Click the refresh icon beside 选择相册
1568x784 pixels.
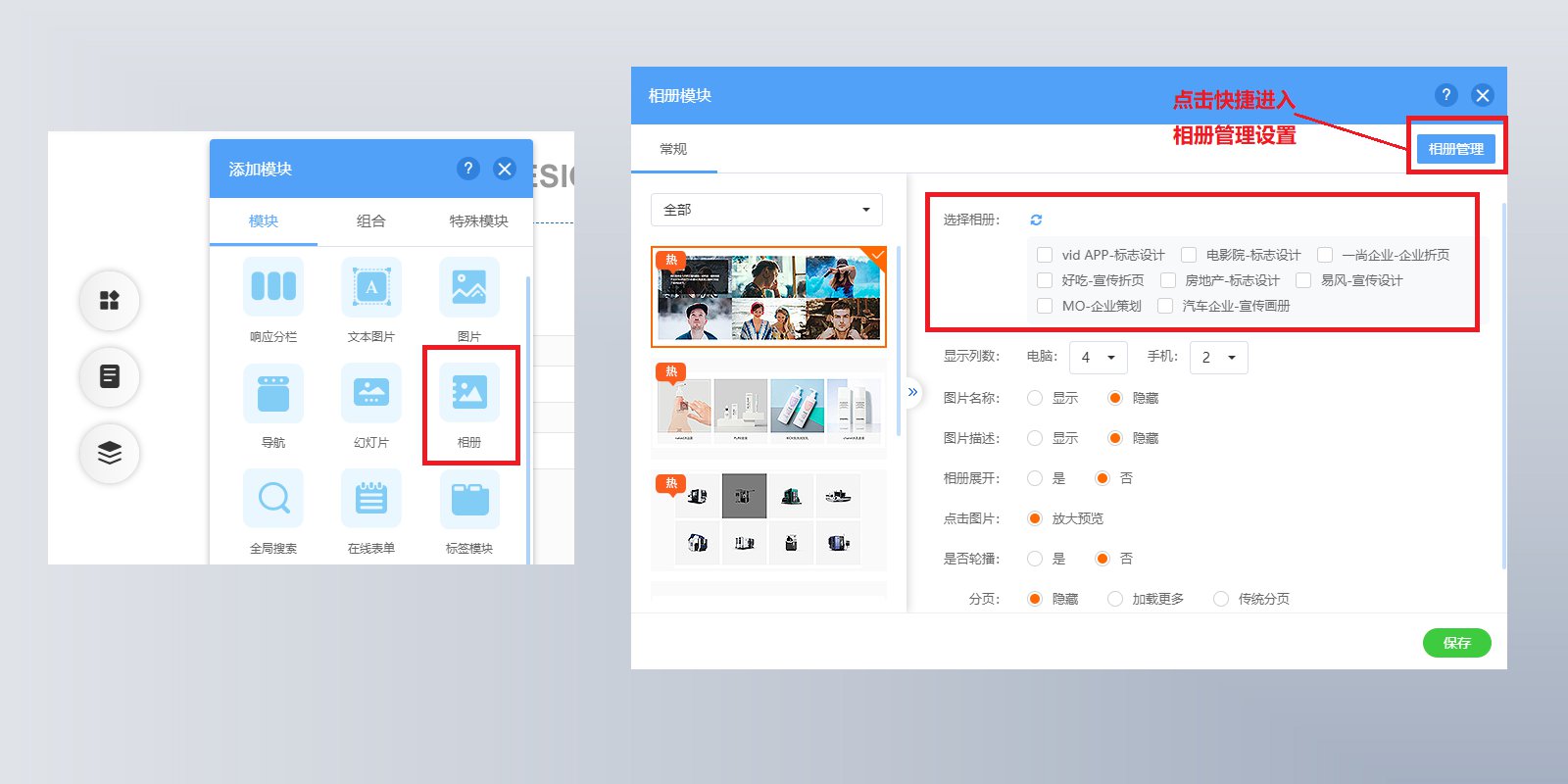pos(1036,220)
